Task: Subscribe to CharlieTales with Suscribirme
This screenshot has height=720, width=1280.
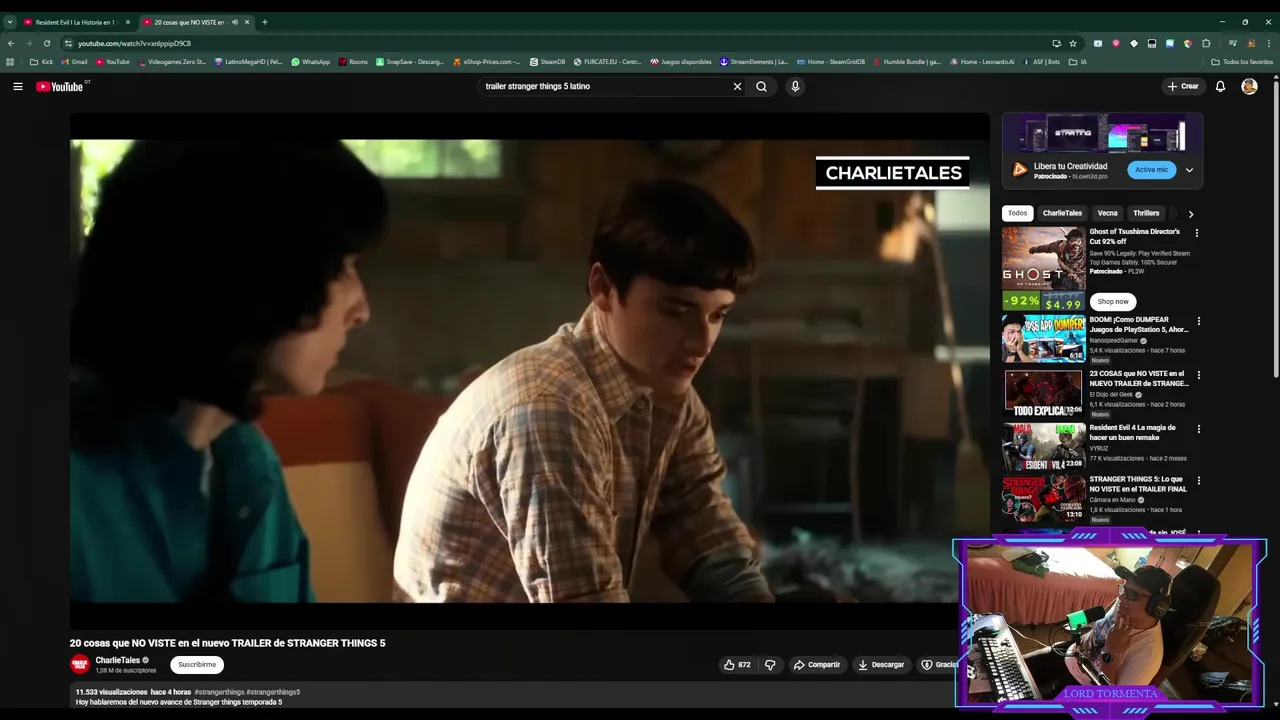Action: pos(197,664)
